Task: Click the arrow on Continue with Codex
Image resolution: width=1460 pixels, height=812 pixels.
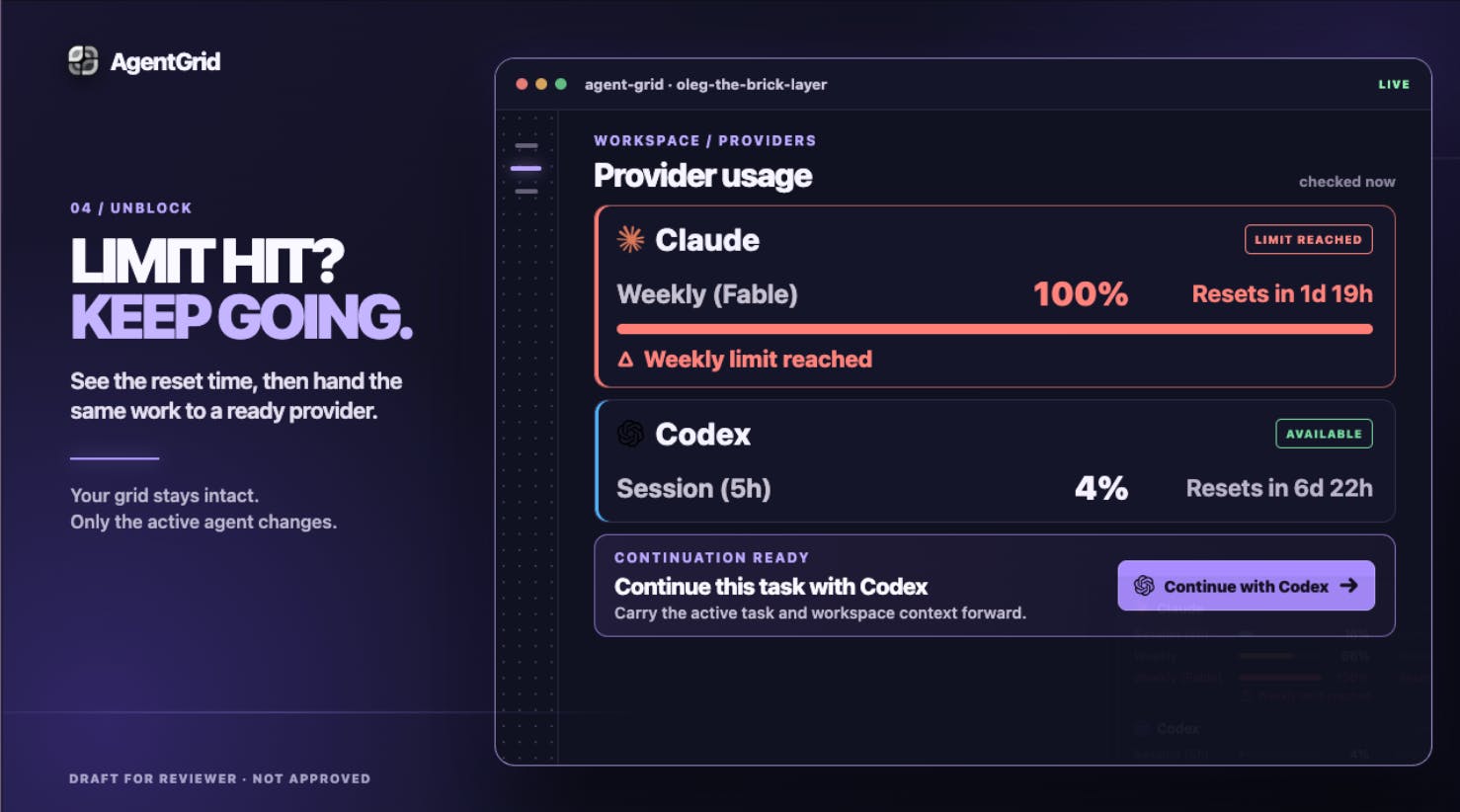Action: point(1348,586)
